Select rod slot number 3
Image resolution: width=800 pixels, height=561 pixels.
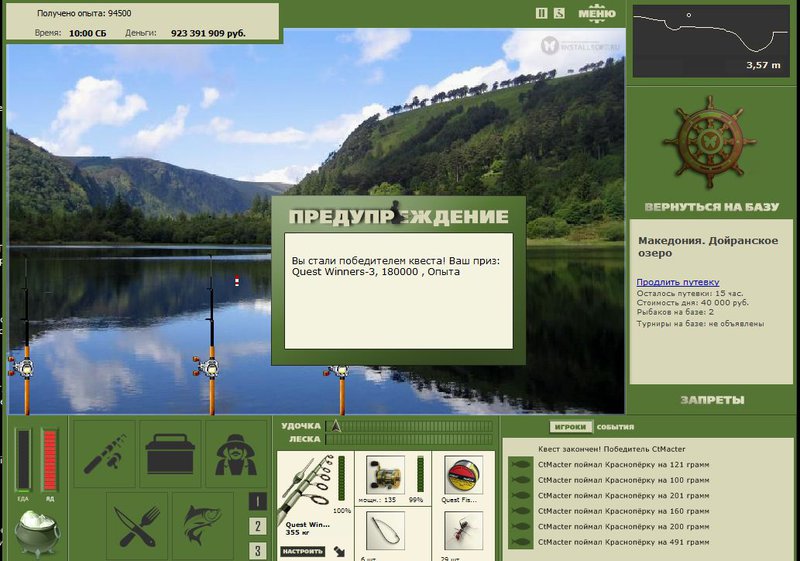[258, 551]
